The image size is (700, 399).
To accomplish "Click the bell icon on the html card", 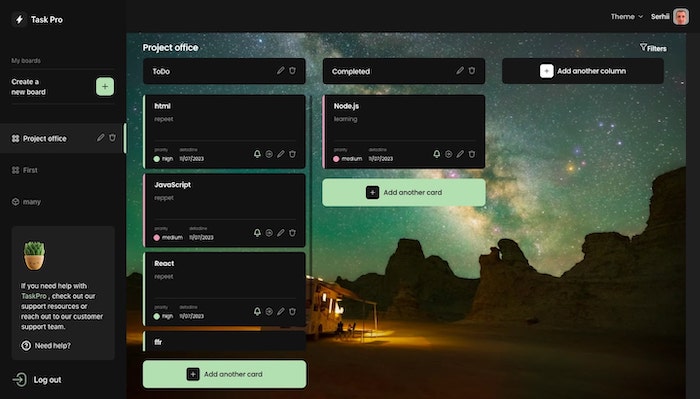I will click(x=257, y=154).
